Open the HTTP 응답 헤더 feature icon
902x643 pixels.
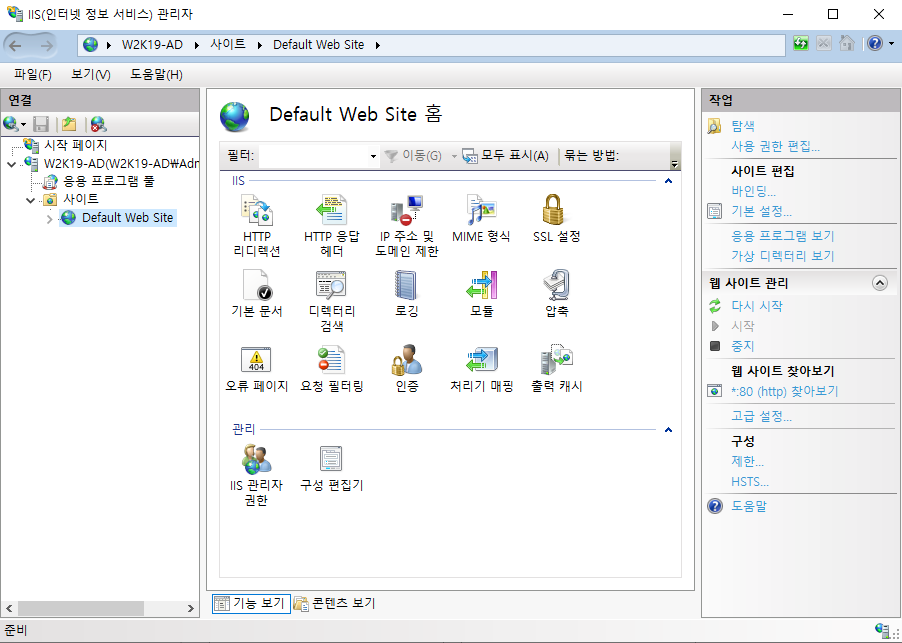click(331, 210)
